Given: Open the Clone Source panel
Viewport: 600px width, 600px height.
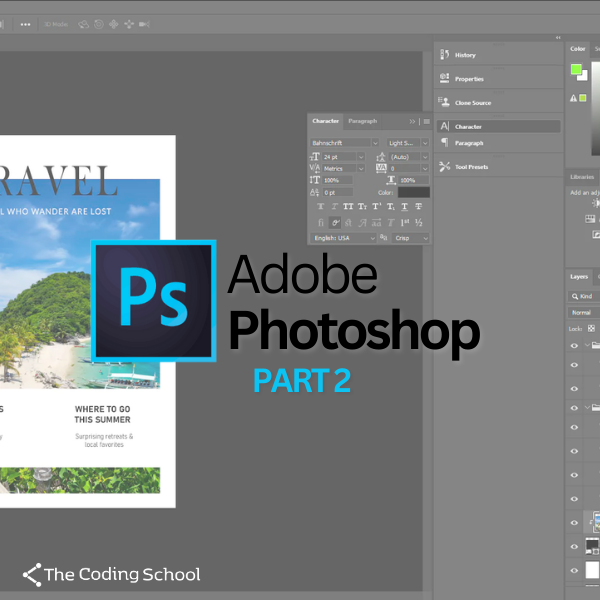Looking at the screenshot, I should [x=472, y=103].
